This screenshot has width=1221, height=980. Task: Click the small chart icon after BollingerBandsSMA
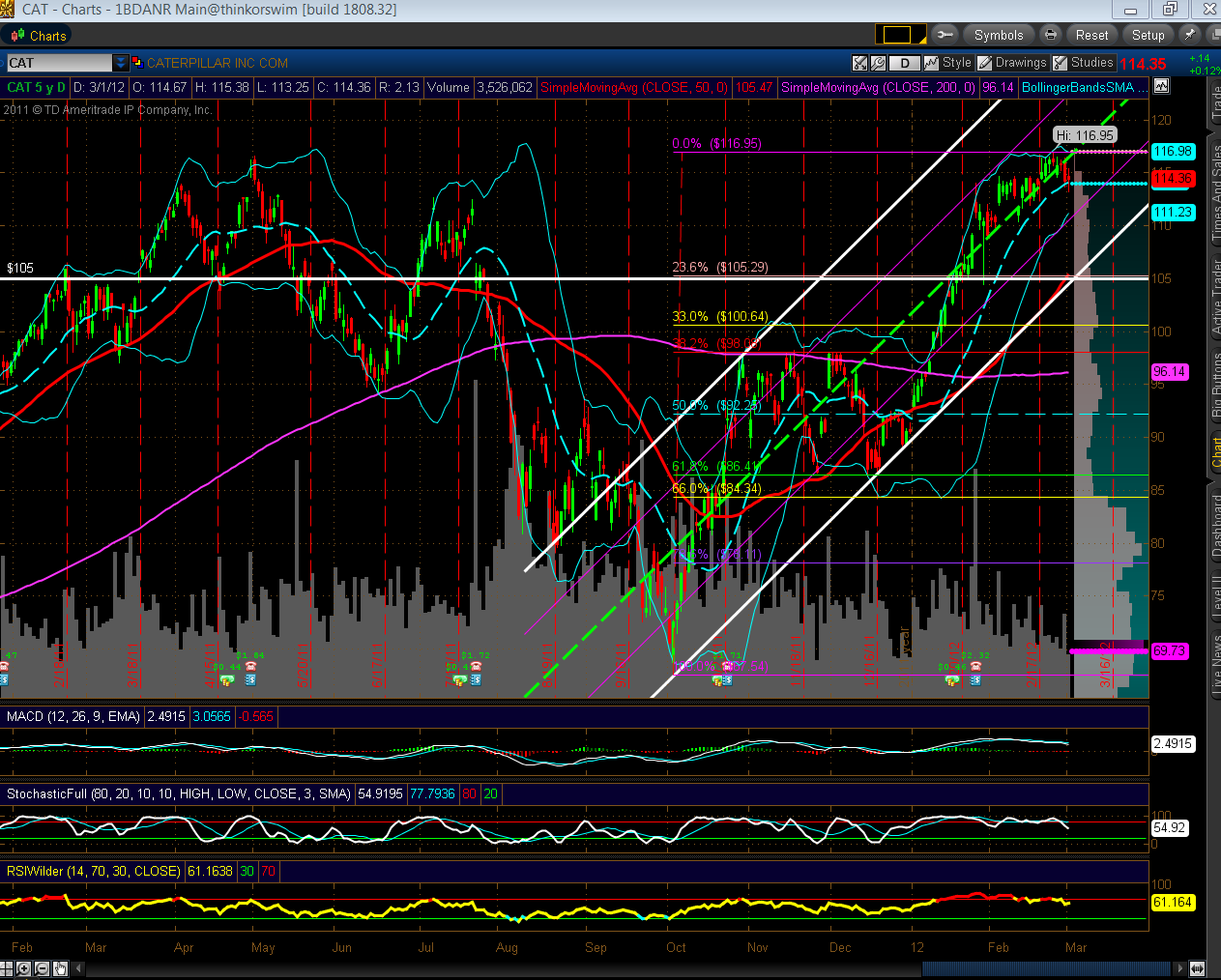coord(1161,86)
